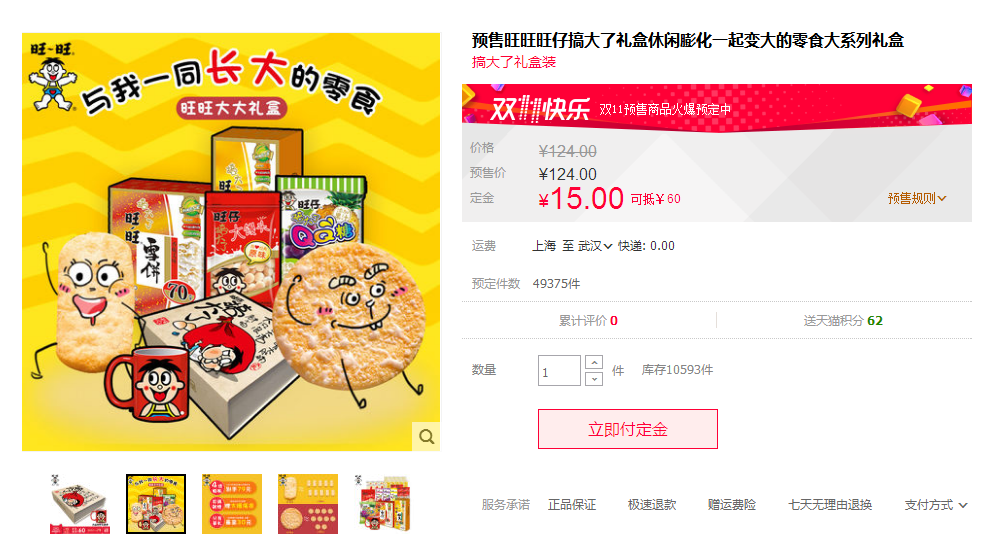Select the rice cracker size comparison thumbnail
The height and width of the screenshot is (551, 982).
(x=308, y=504)
